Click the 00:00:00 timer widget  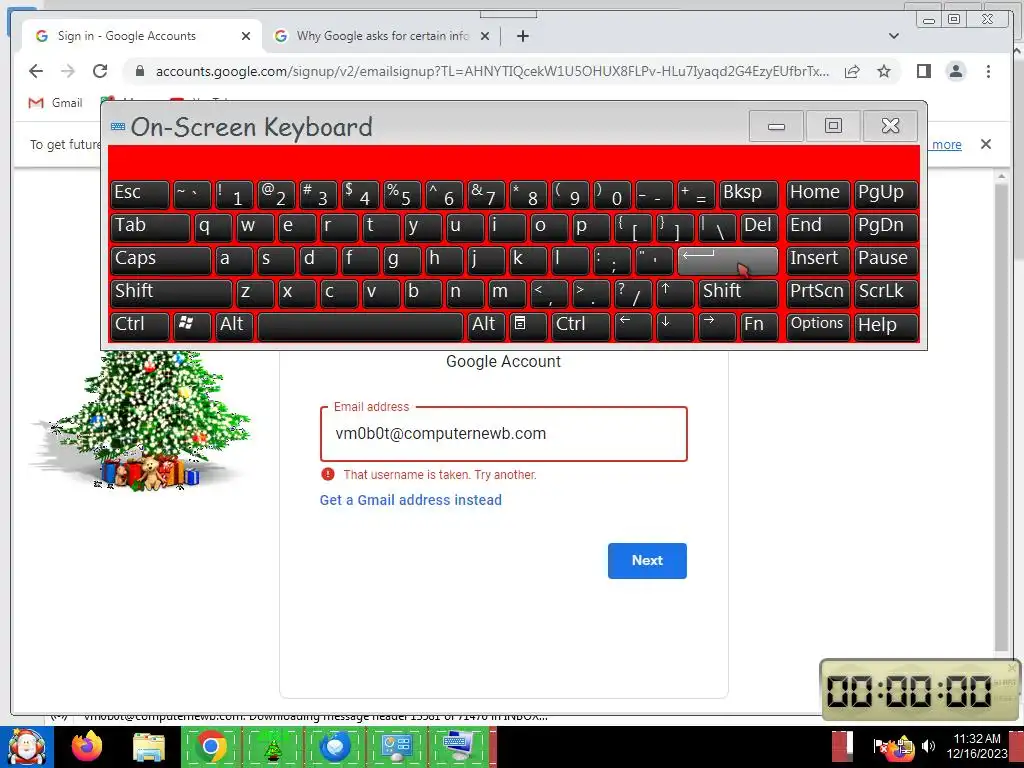click(920, 690)
